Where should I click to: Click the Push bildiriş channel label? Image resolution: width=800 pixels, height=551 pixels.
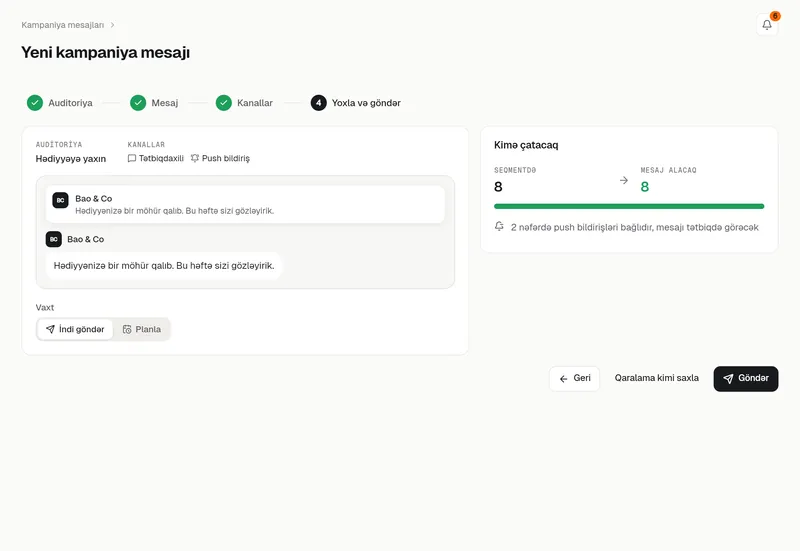pos(226,158)
